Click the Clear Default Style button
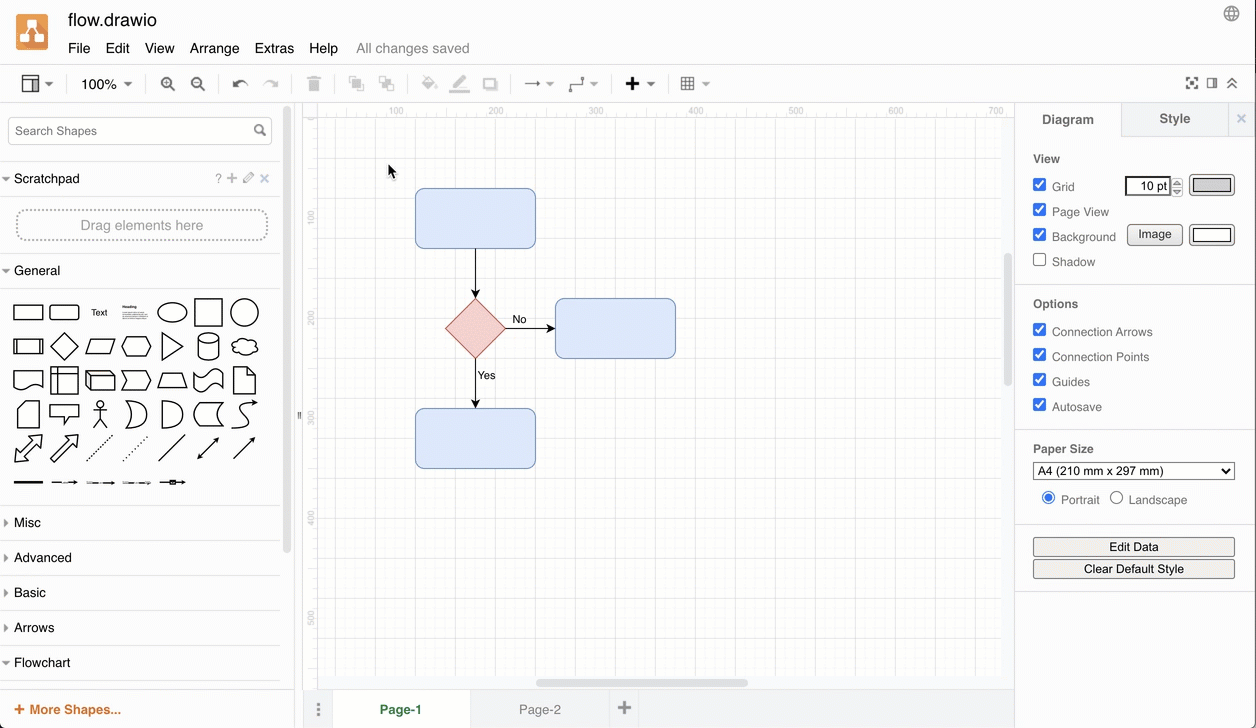This screenshot has height=728, width=1256. point(1133,568)
